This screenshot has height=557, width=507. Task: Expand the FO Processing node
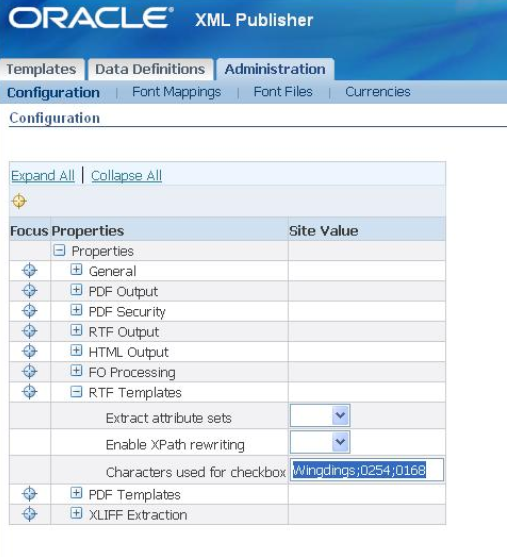pos(76,371)
